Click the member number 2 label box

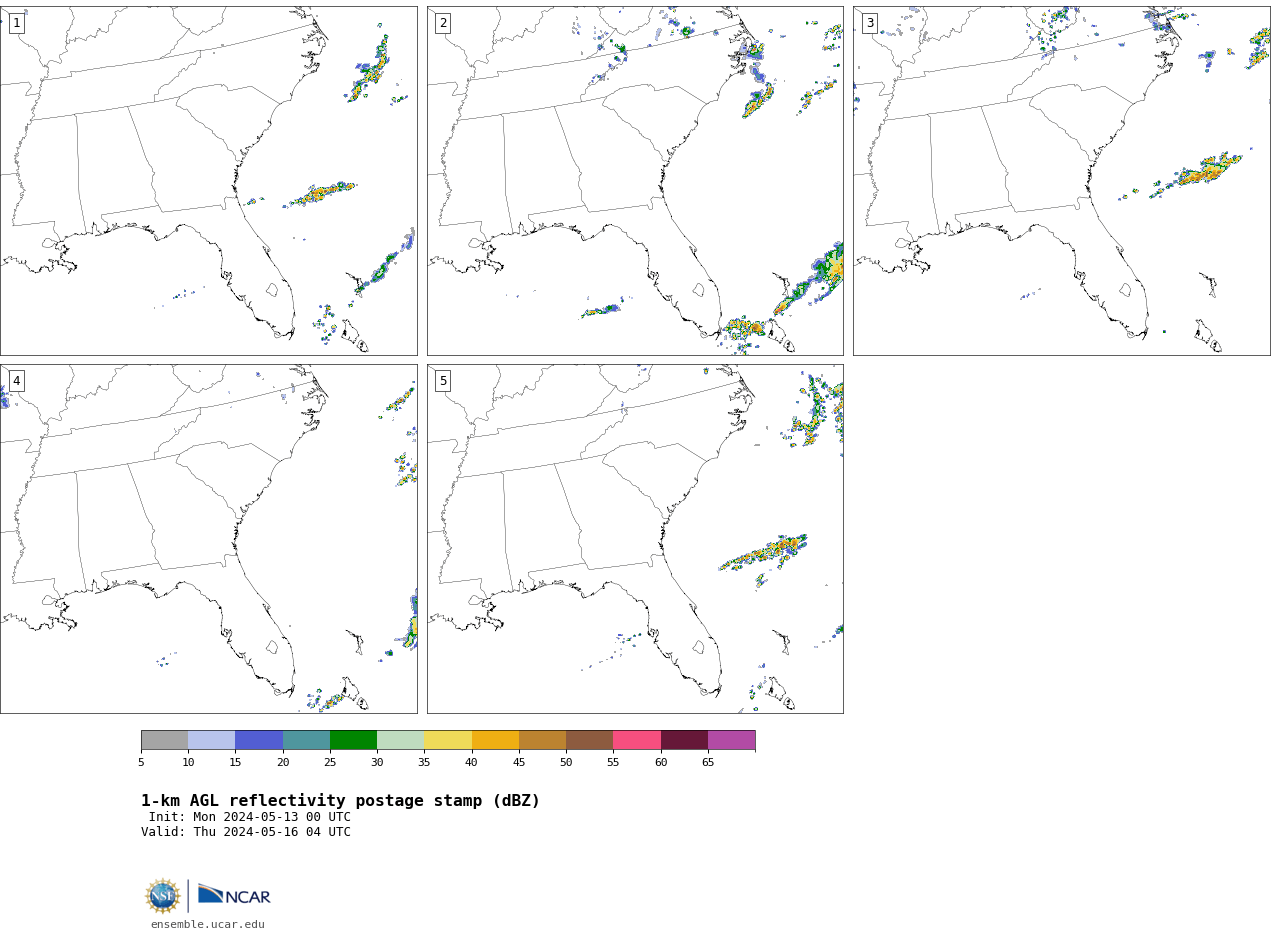tap(443, 23)
